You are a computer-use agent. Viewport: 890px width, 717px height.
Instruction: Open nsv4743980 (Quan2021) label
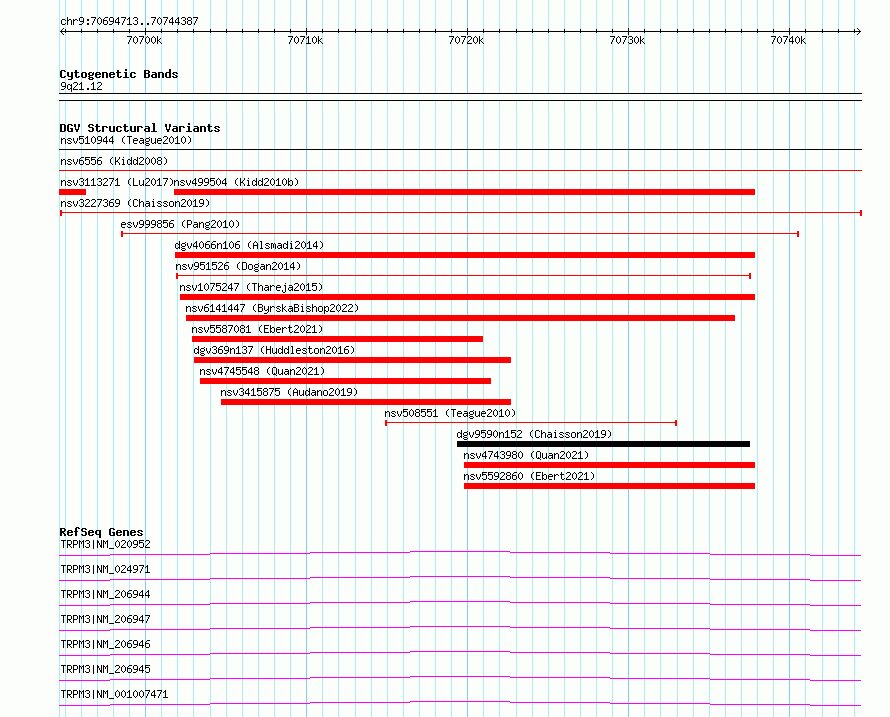pos(526,455)
